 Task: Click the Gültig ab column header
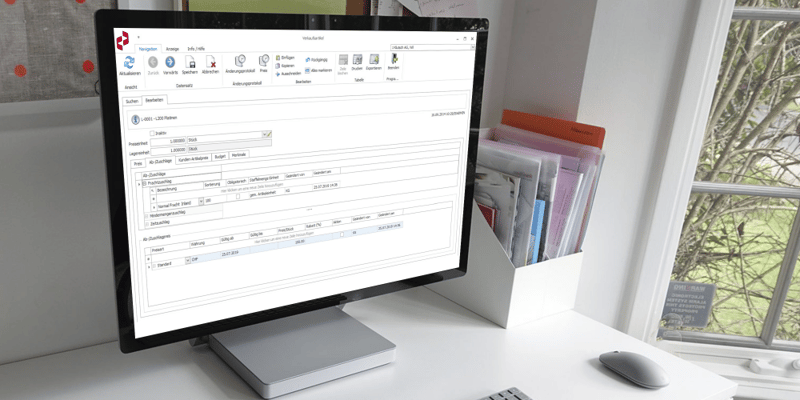click(234, 239)
